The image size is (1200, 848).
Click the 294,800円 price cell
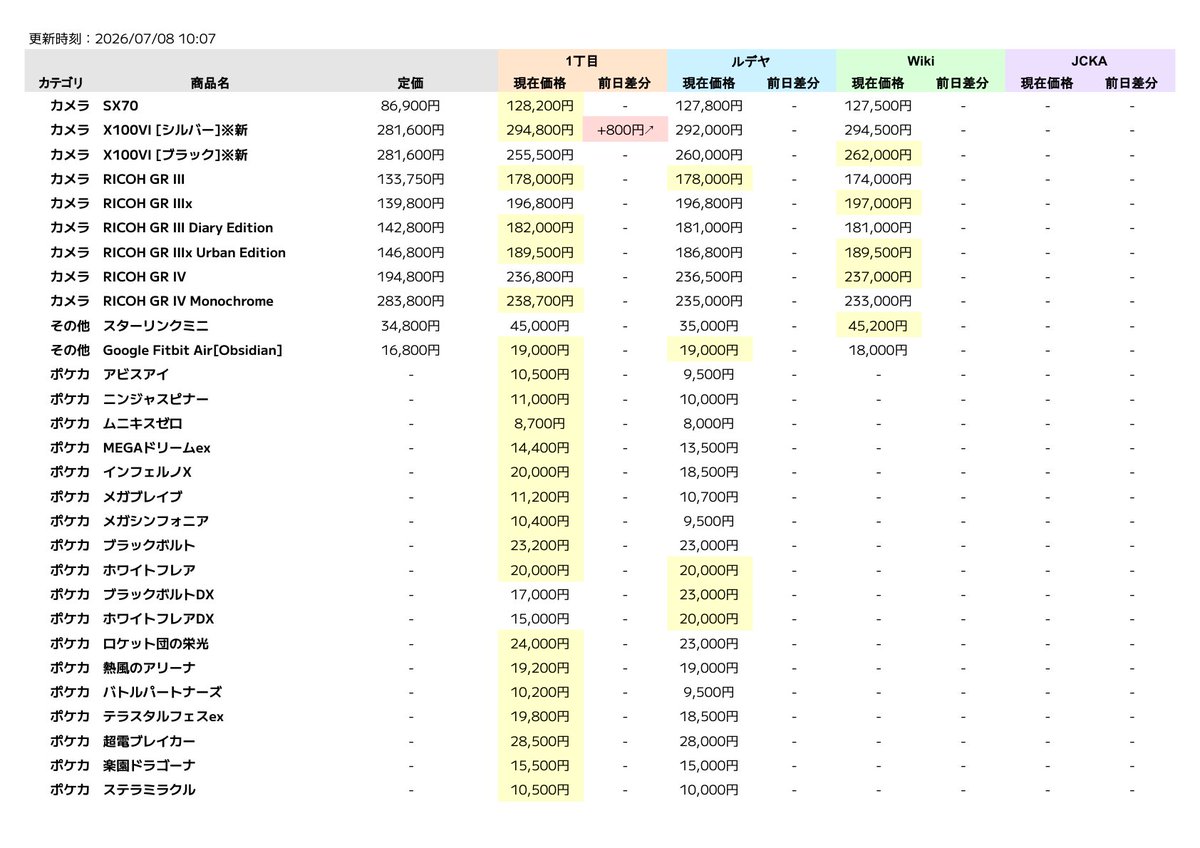(x=541, y=130)
